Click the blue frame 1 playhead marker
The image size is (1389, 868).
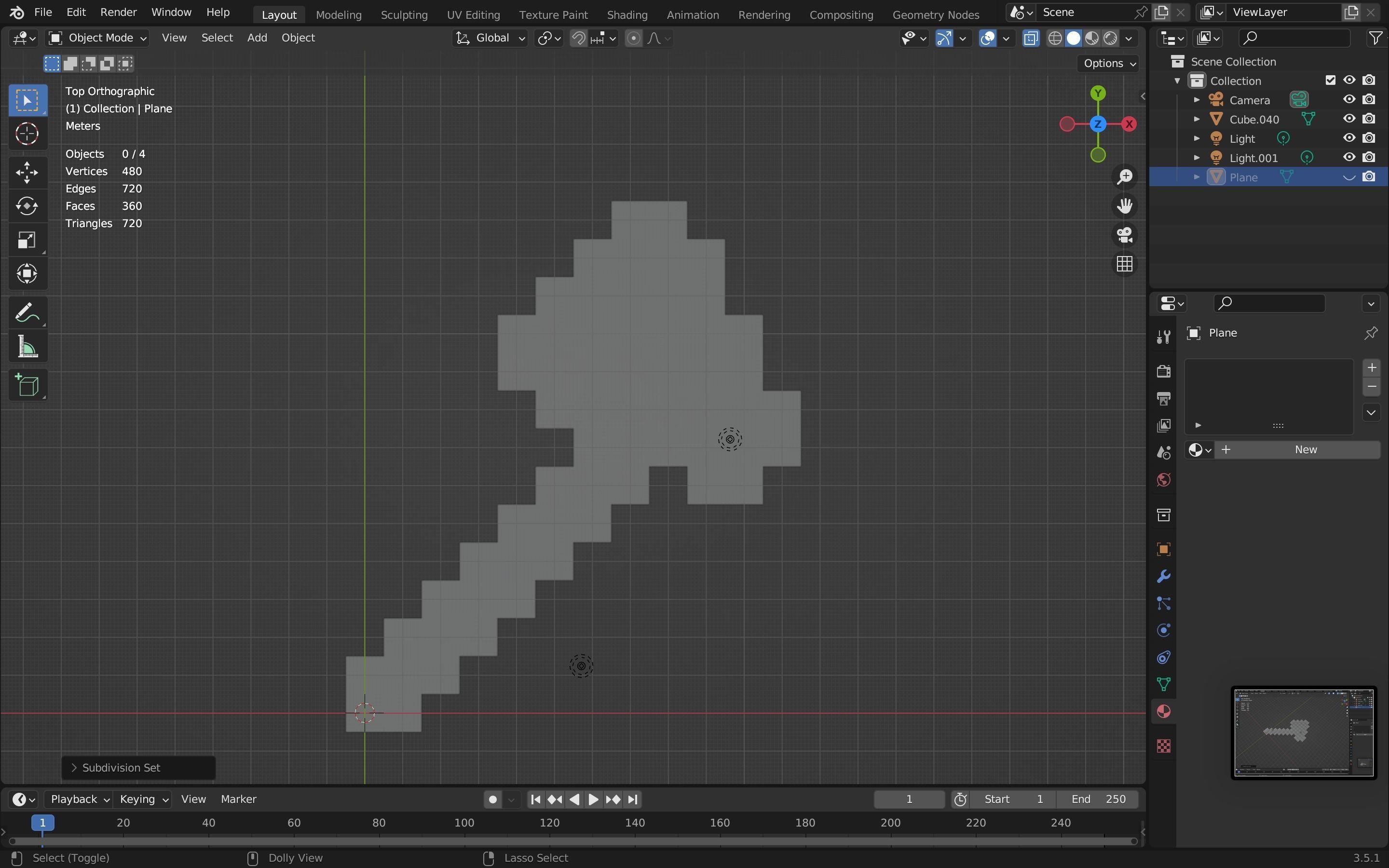coord(42,823)
